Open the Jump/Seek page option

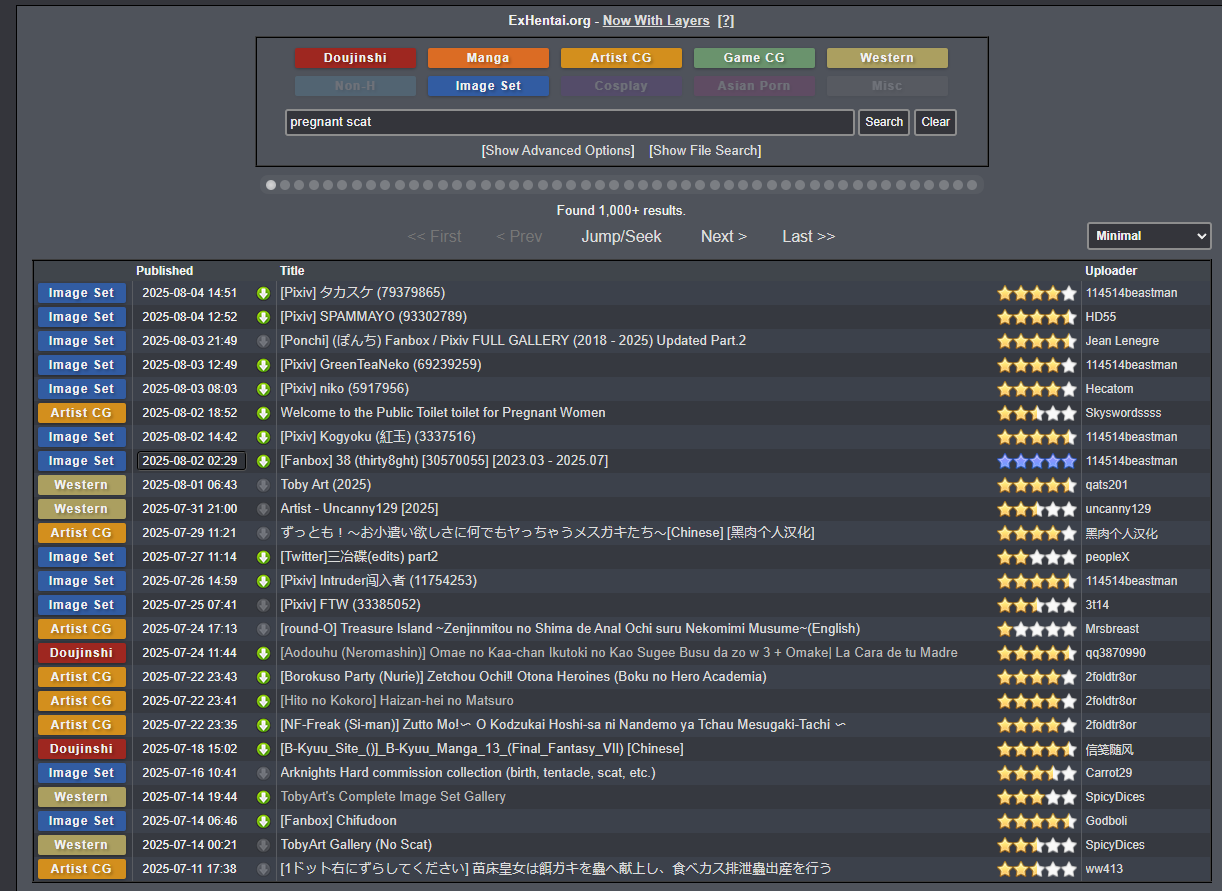pos(621,236)
